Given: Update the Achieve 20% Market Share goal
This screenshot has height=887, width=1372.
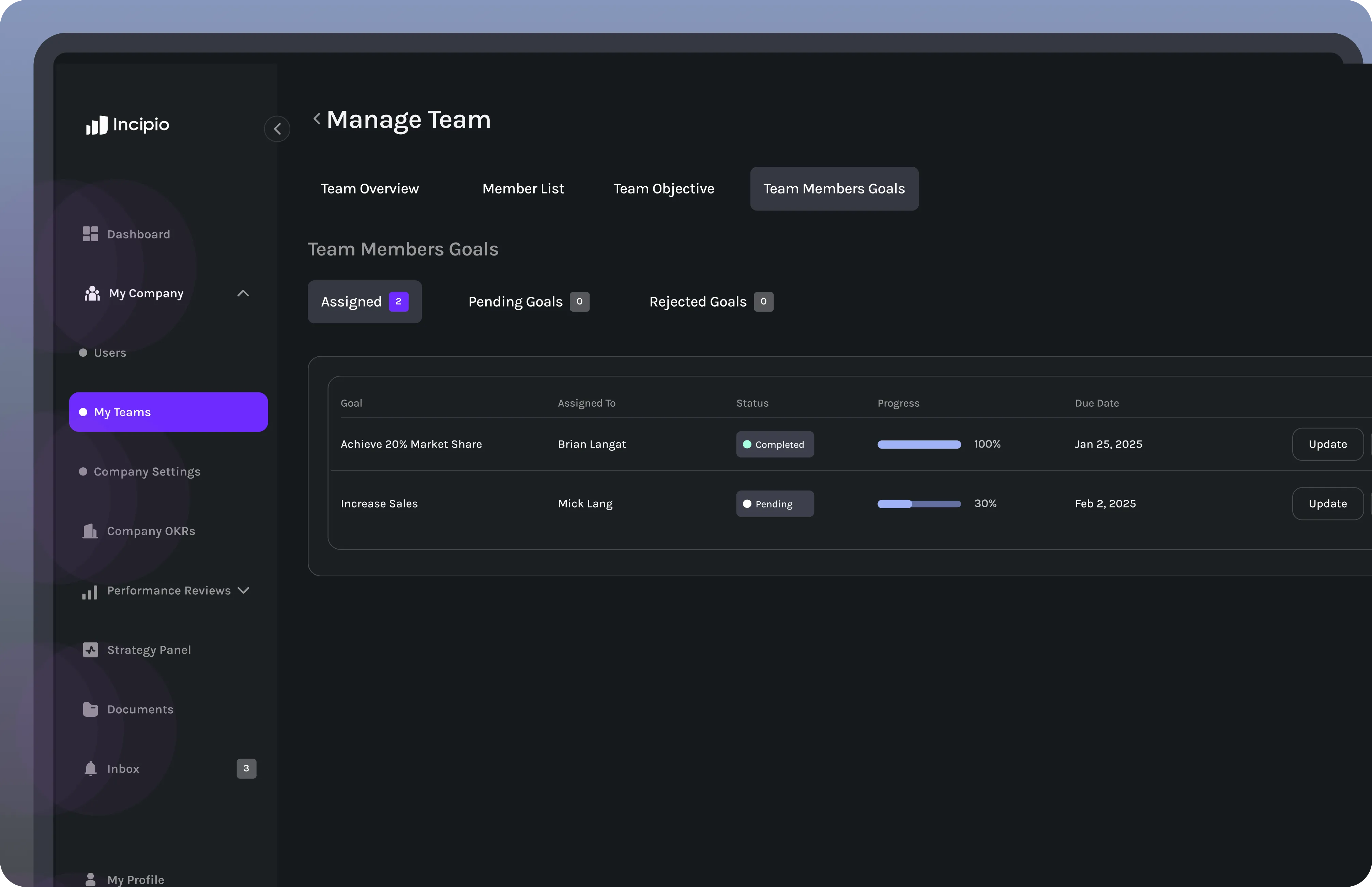Looking at the screenshot, I should tap(1327, 444).
